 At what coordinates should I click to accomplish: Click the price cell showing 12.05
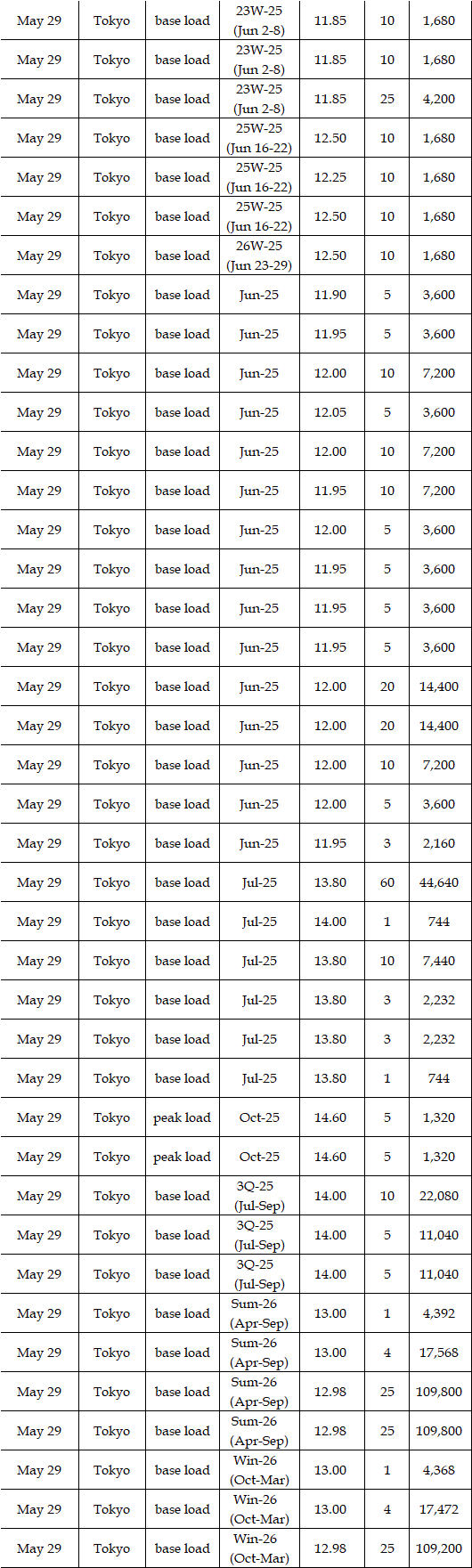click(x=330, y=412)
